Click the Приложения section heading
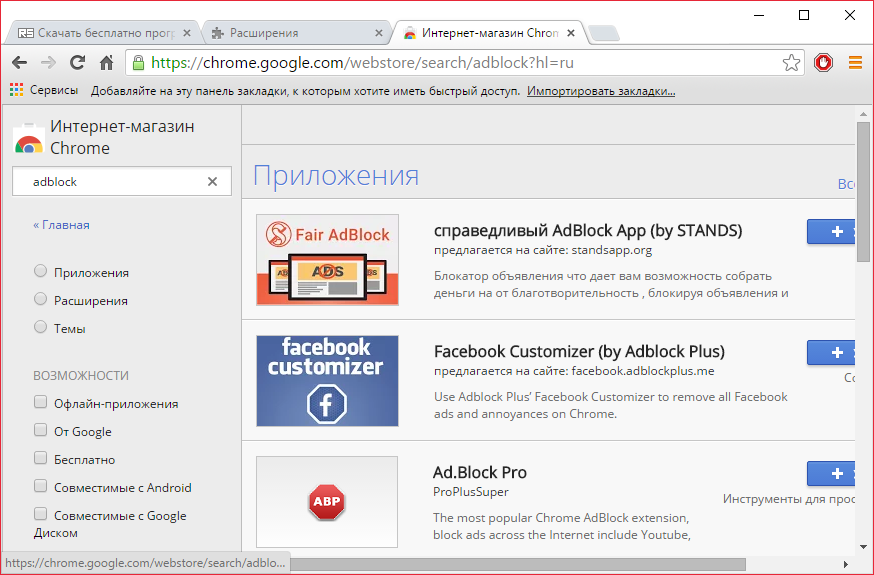874x575 pixels. tap(336, 176)
